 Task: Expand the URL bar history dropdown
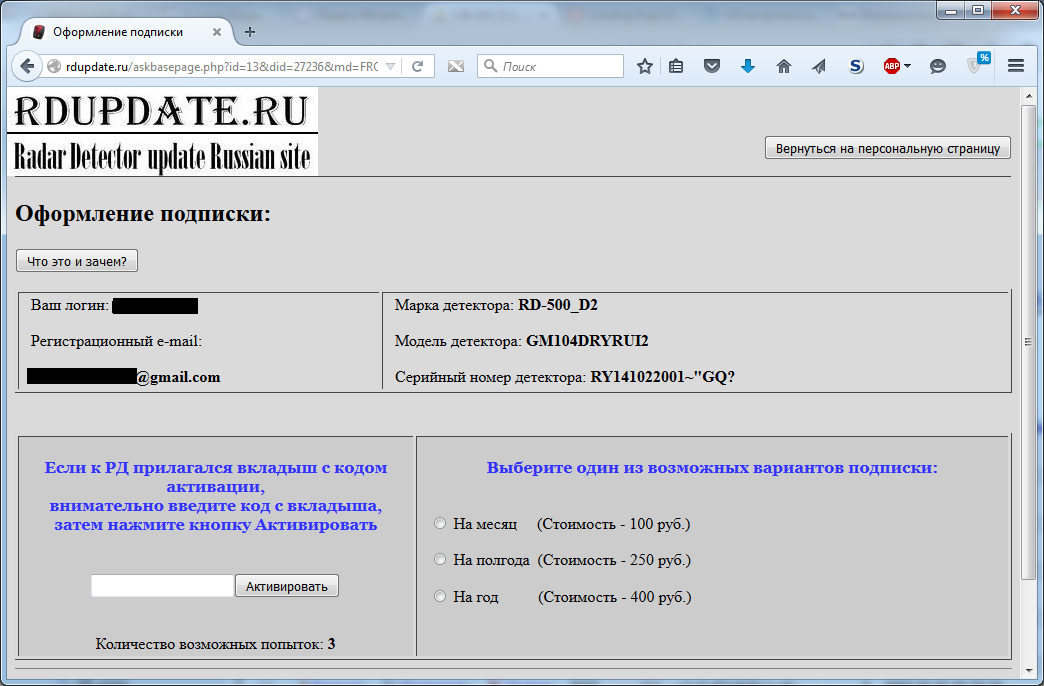[x=391, y=66]
